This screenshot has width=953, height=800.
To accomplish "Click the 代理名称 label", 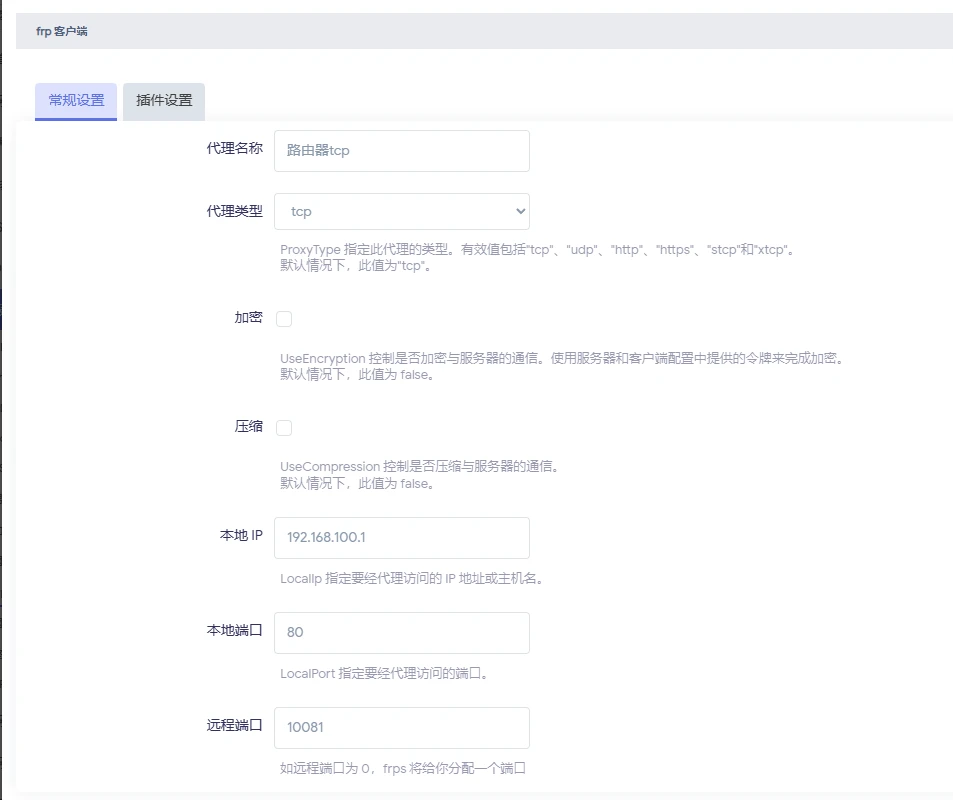I will point(235,148).
